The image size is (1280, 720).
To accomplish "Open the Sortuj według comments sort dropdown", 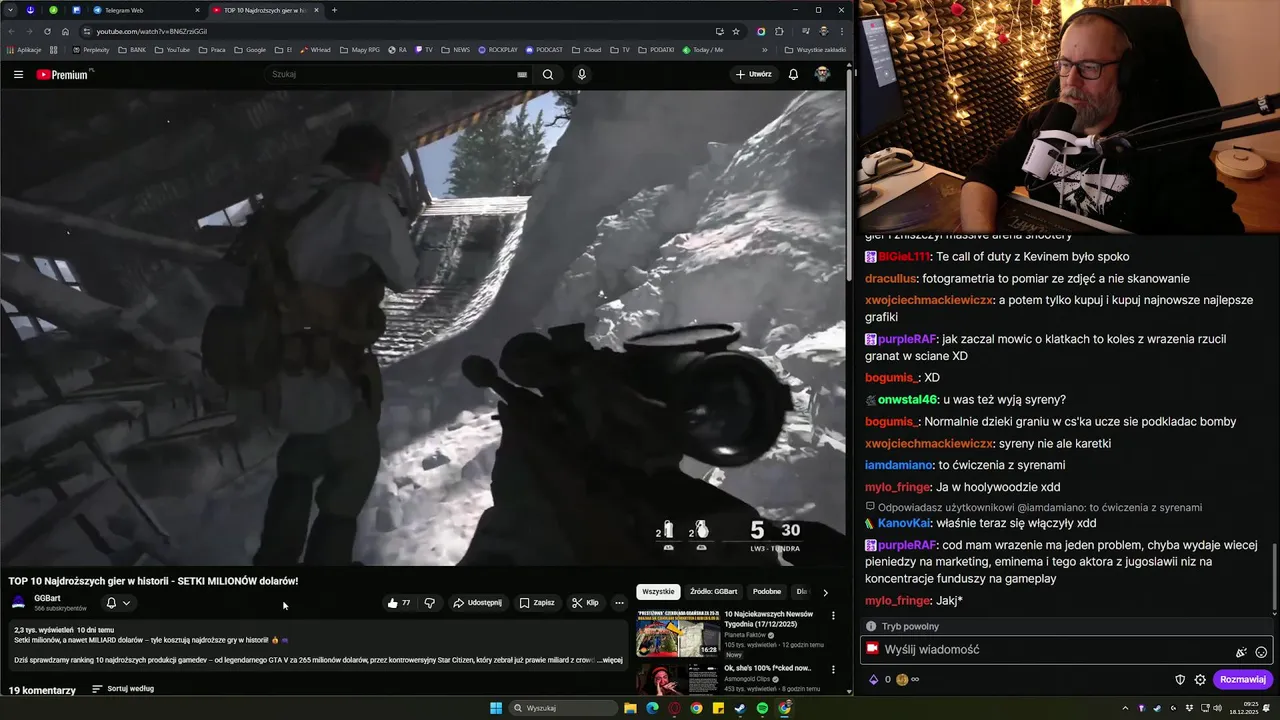I will click(x=123, y=689).
